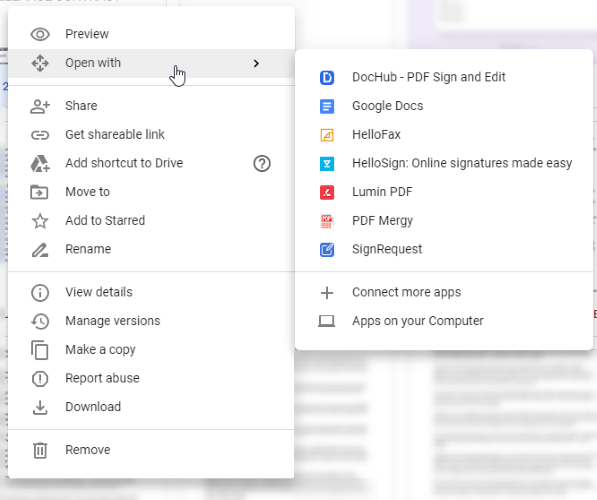
Task: Choose SignRequest in the submenu
Action: coord(444,250)
